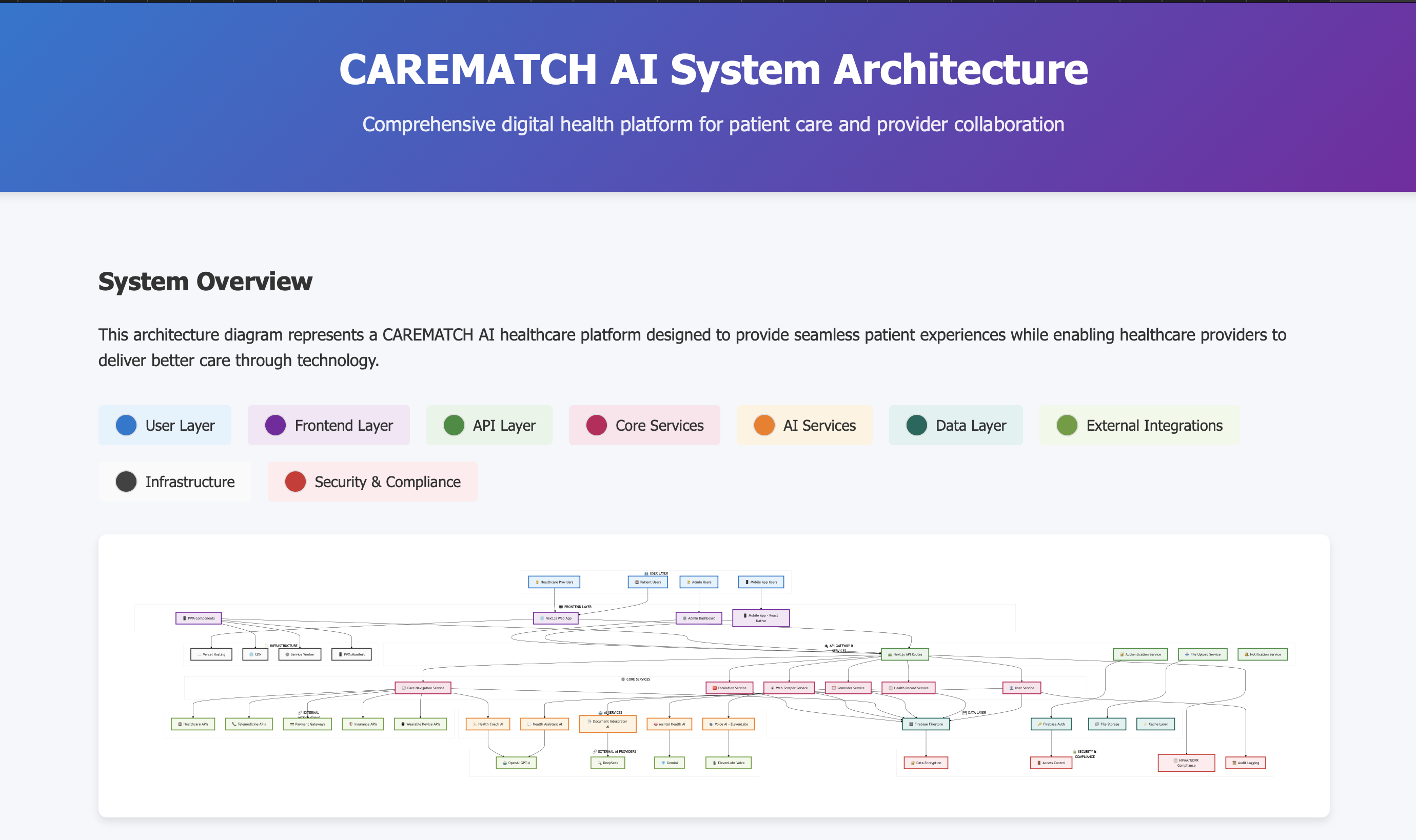Click the Healthcare Providers node
Screen dimensions: 1416x840
pos(554,582)
